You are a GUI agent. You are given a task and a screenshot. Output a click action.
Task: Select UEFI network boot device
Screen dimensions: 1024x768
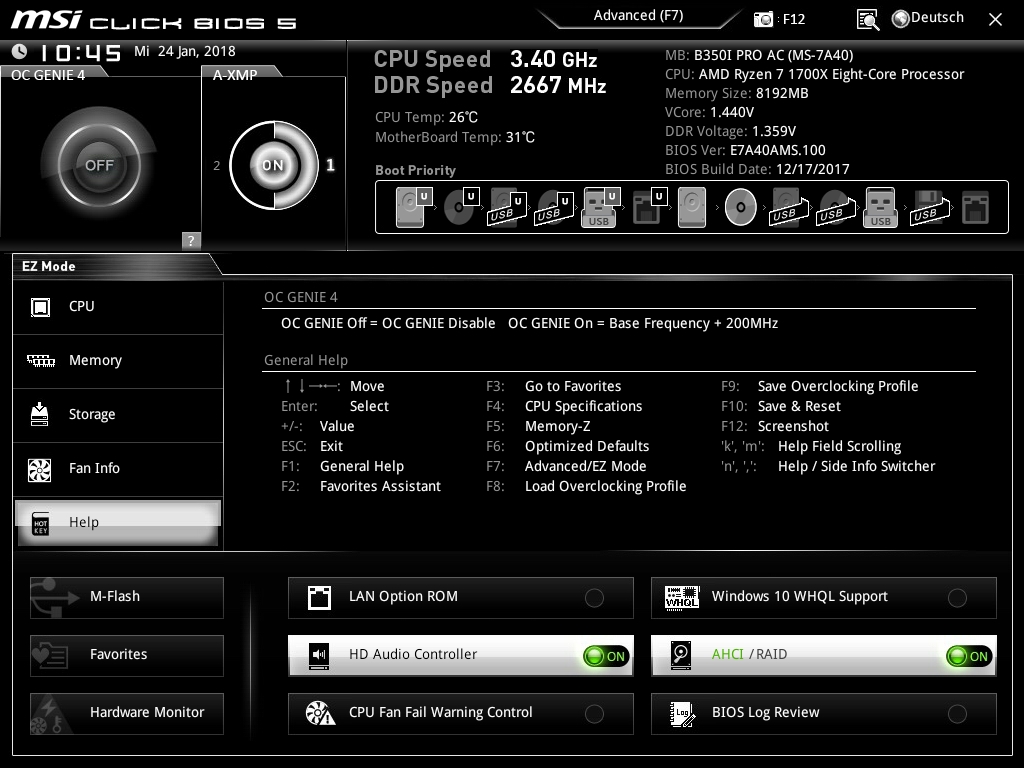click(x=649, y=207)
